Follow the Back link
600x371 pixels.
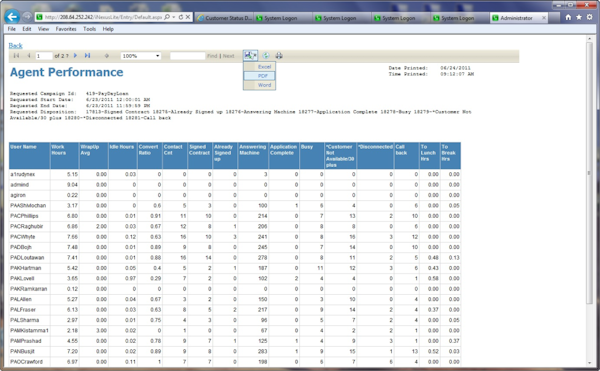click(x=16, y=46)
